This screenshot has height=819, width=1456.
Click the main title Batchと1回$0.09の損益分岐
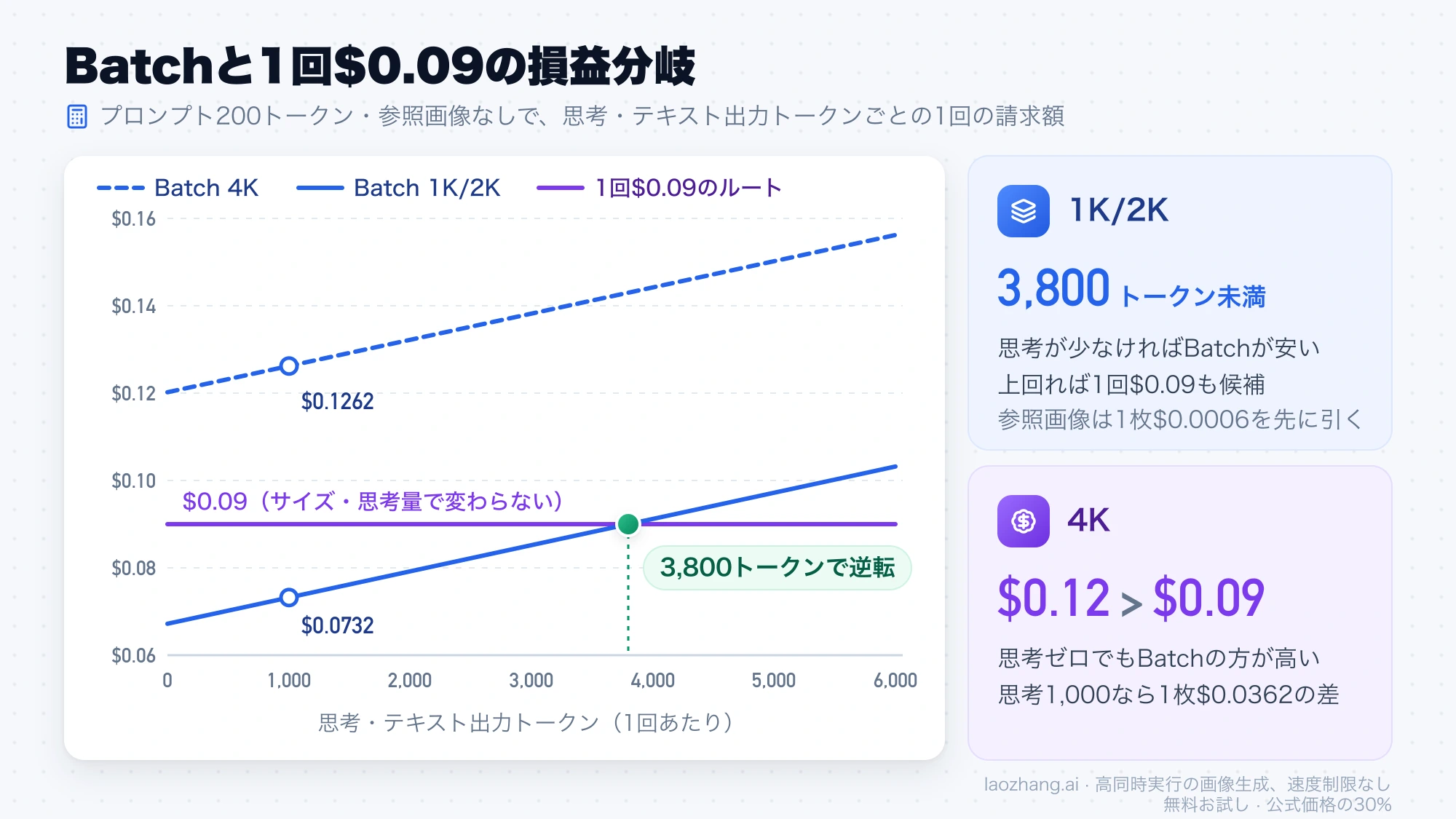coord(380,66)
